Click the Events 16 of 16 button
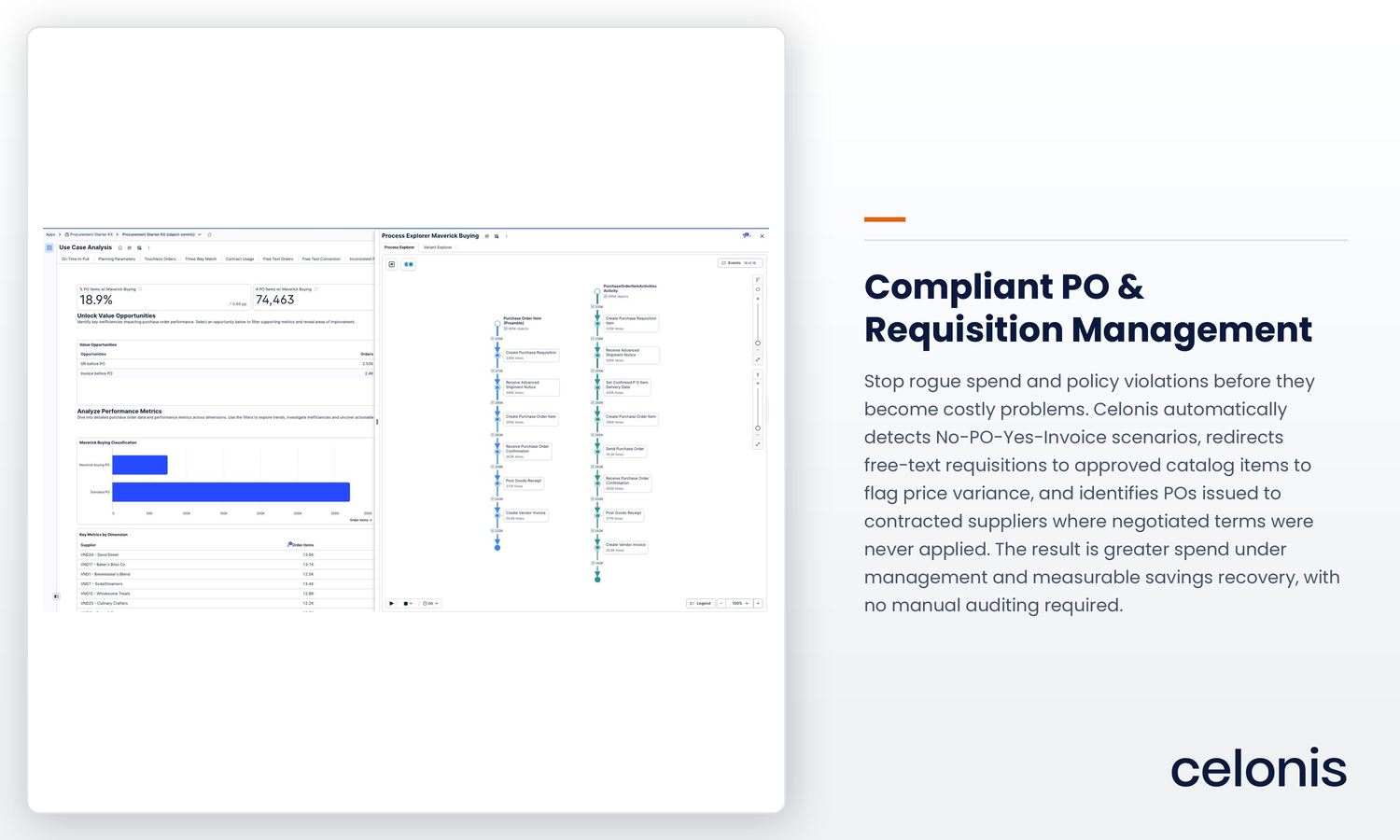The width and height of the screenshot is (1400, 840). (x=739, y=263)
